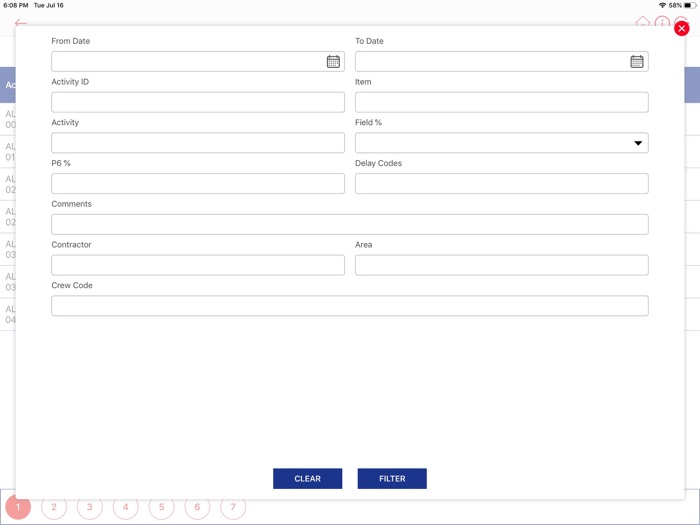Click the To Date input field
700x525 pixels.
point(501,62)
